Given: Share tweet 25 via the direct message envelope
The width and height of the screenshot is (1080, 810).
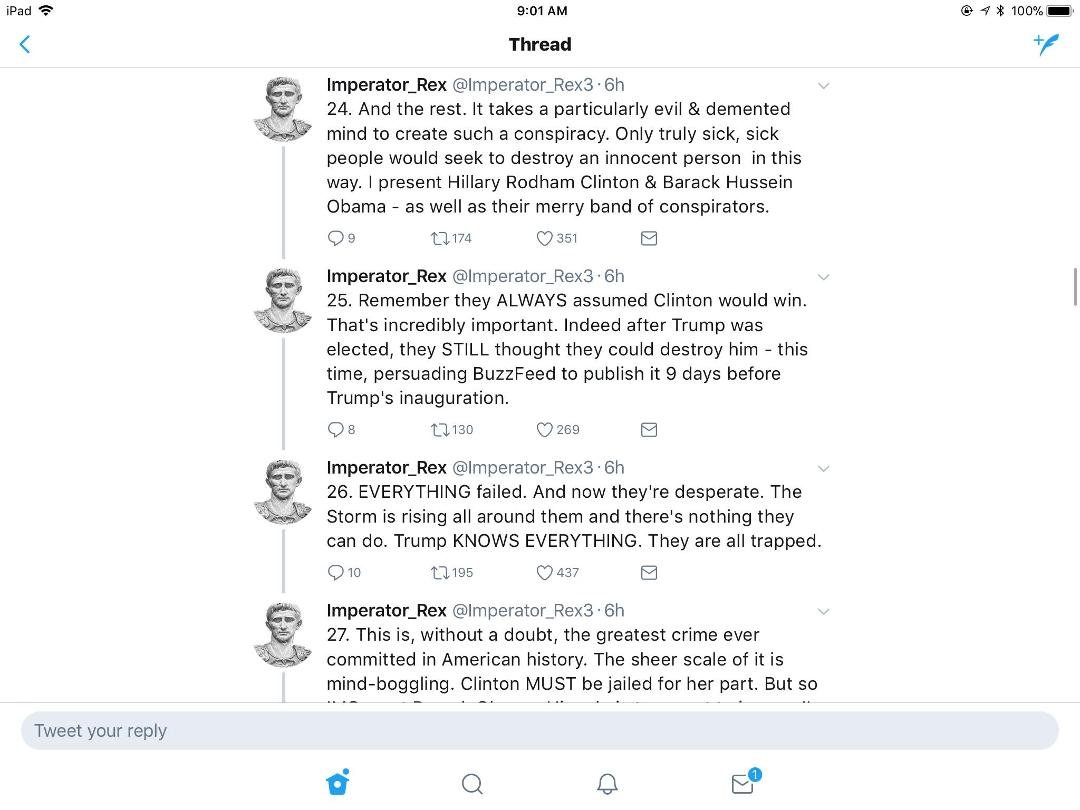Looking at the screenshot, I should click(649, 430).
